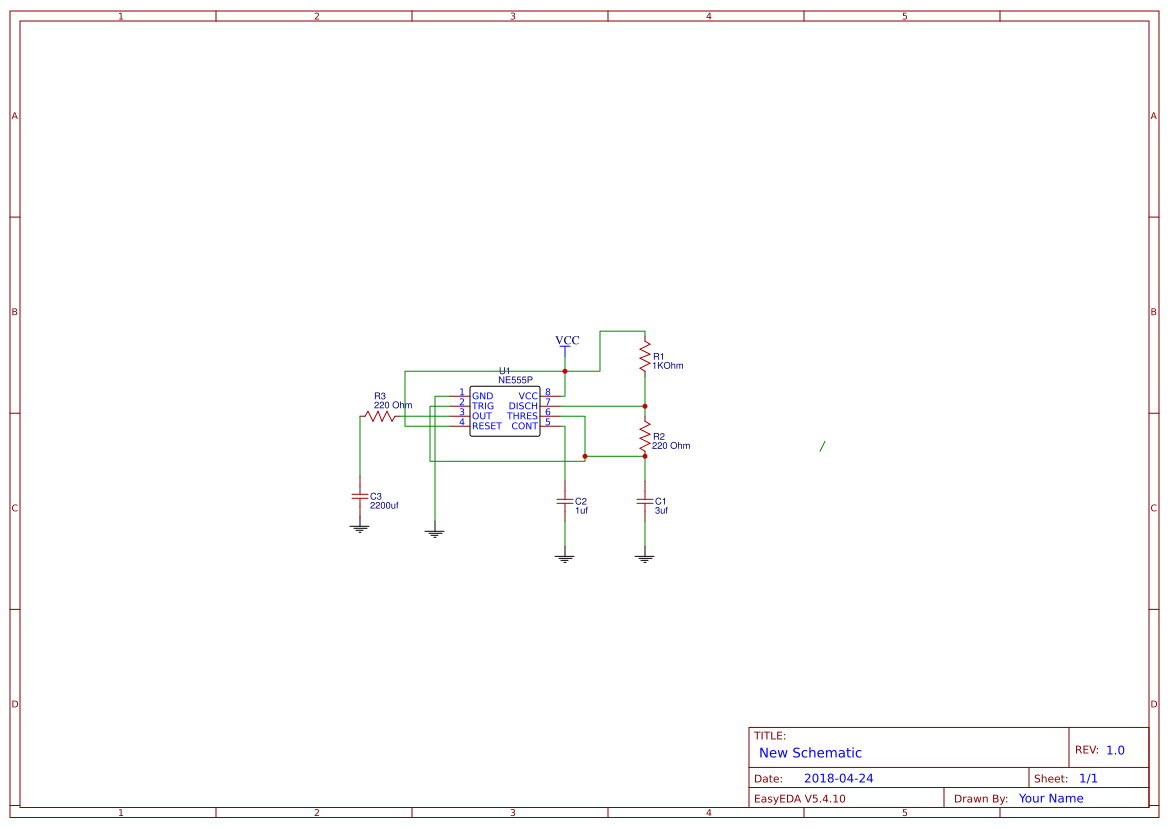The image size is (1169, 828).
Task: Click the New Schematic title text
Action: coord(810,753)
